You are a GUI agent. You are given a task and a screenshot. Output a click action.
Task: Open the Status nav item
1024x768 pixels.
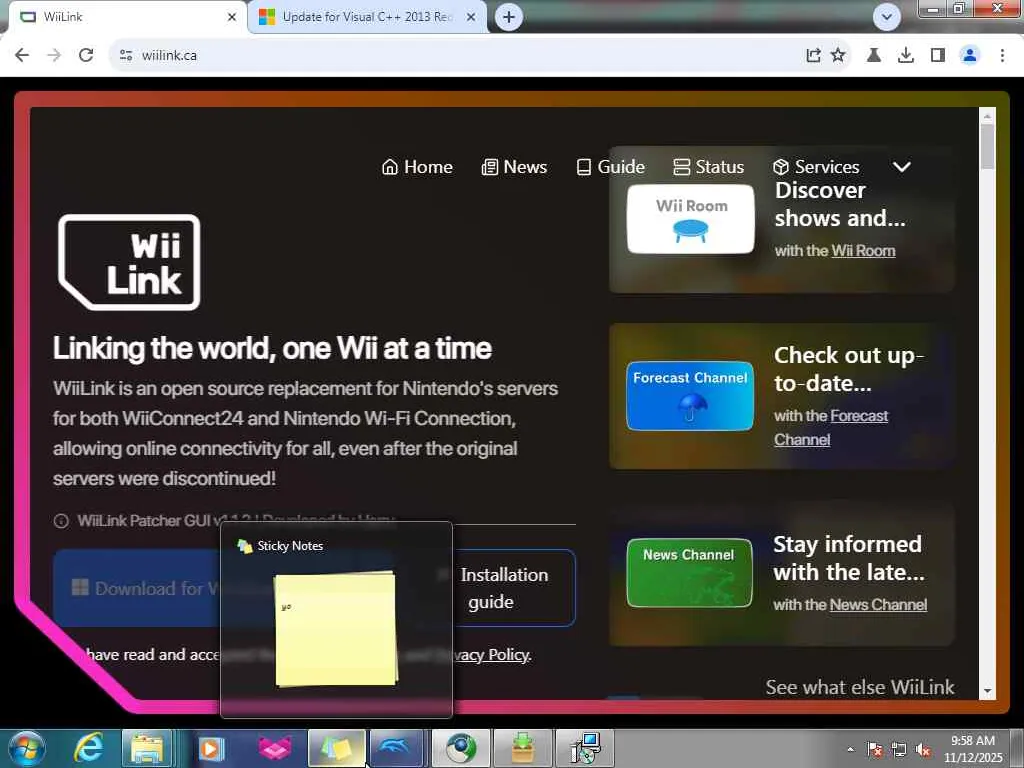click(x=709, y=167)
